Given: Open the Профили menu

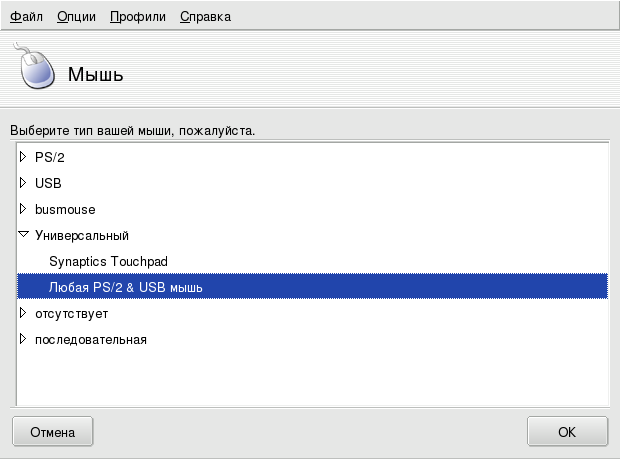Looking at the screenshot, I should tap(137, 17).
